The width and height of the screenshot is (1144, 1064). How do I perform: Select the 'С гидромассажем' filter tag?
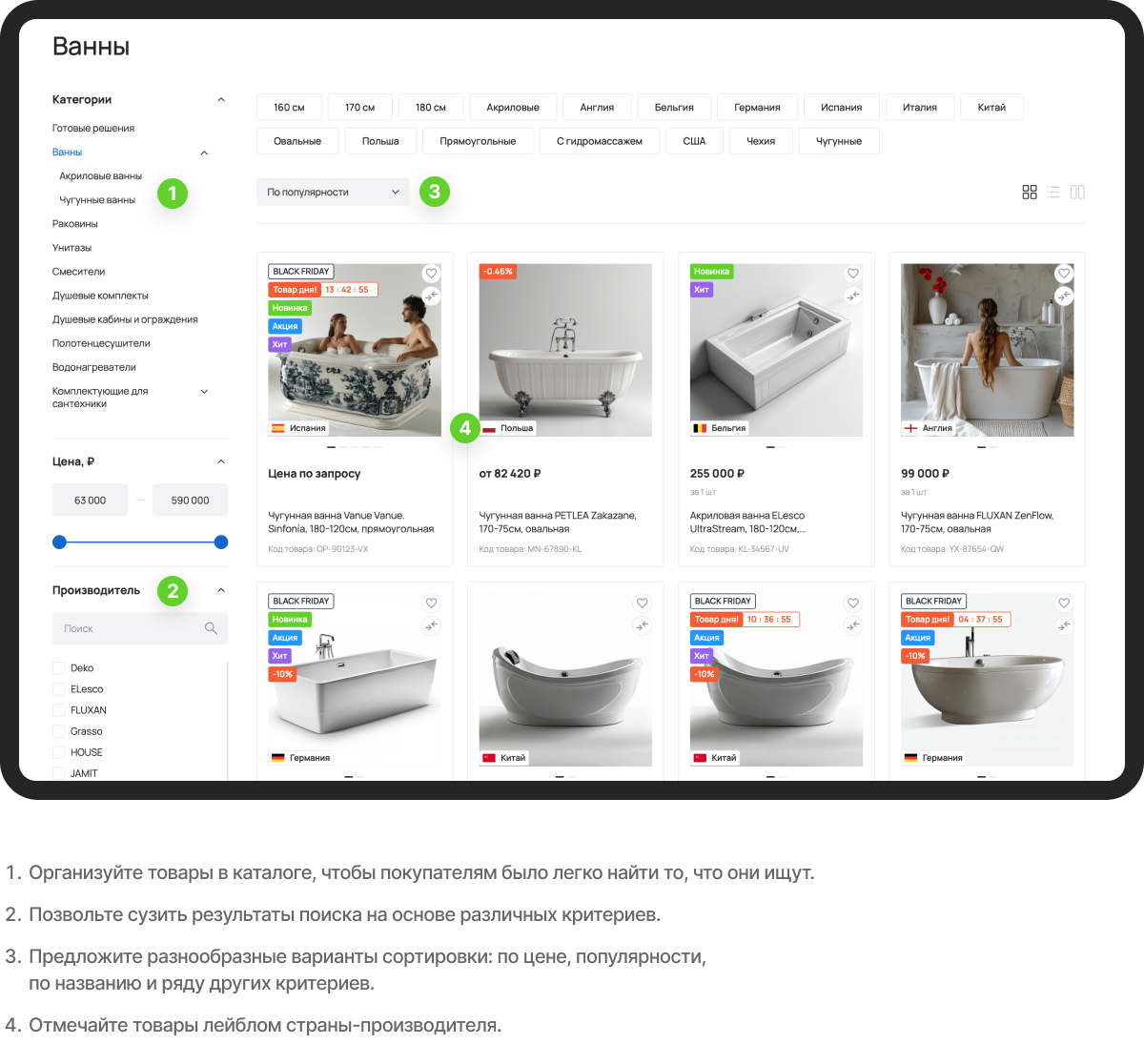point(600,141)
